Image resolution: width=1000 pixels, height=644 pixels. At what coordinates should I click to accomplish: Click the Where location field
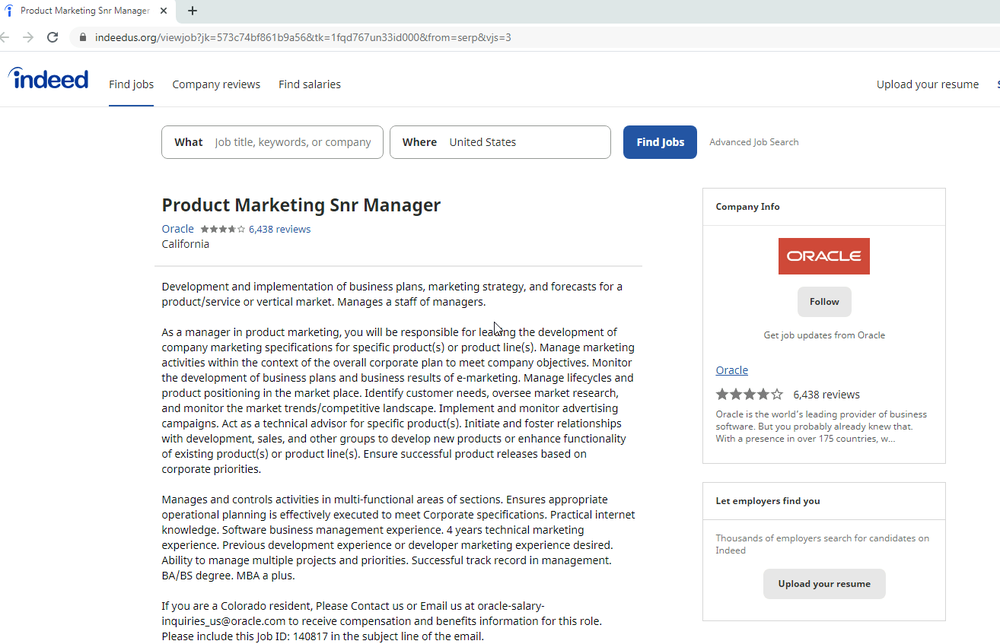coord(525,142)
